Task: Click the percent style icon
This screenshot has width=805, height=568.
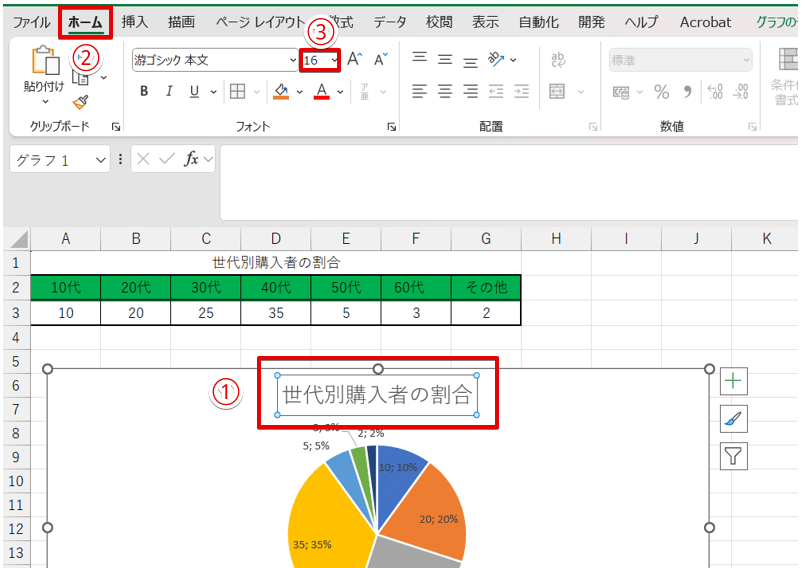Action: coord(661,92)
